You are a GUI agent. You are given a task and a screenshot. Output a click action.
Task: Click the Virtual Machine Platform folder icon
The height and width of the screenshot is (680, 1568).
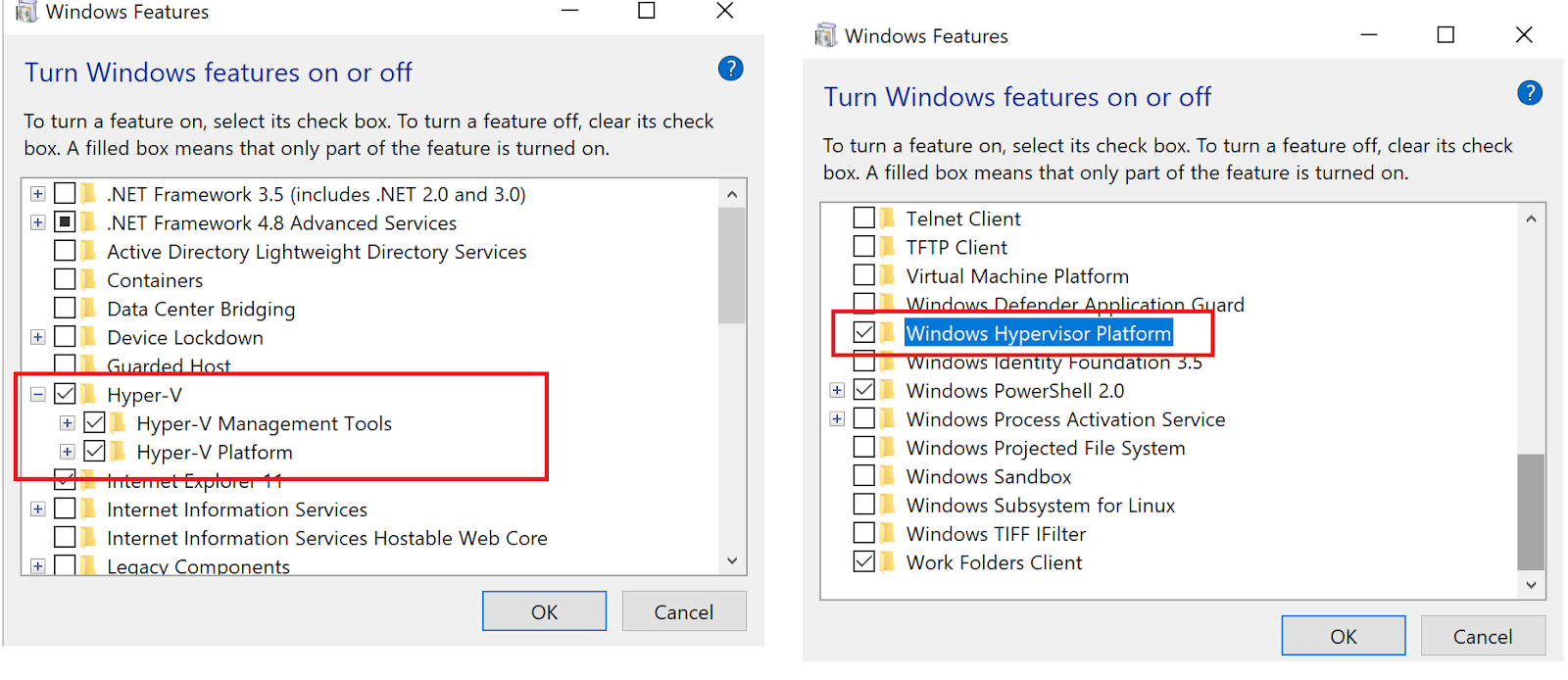pos(888,275)
